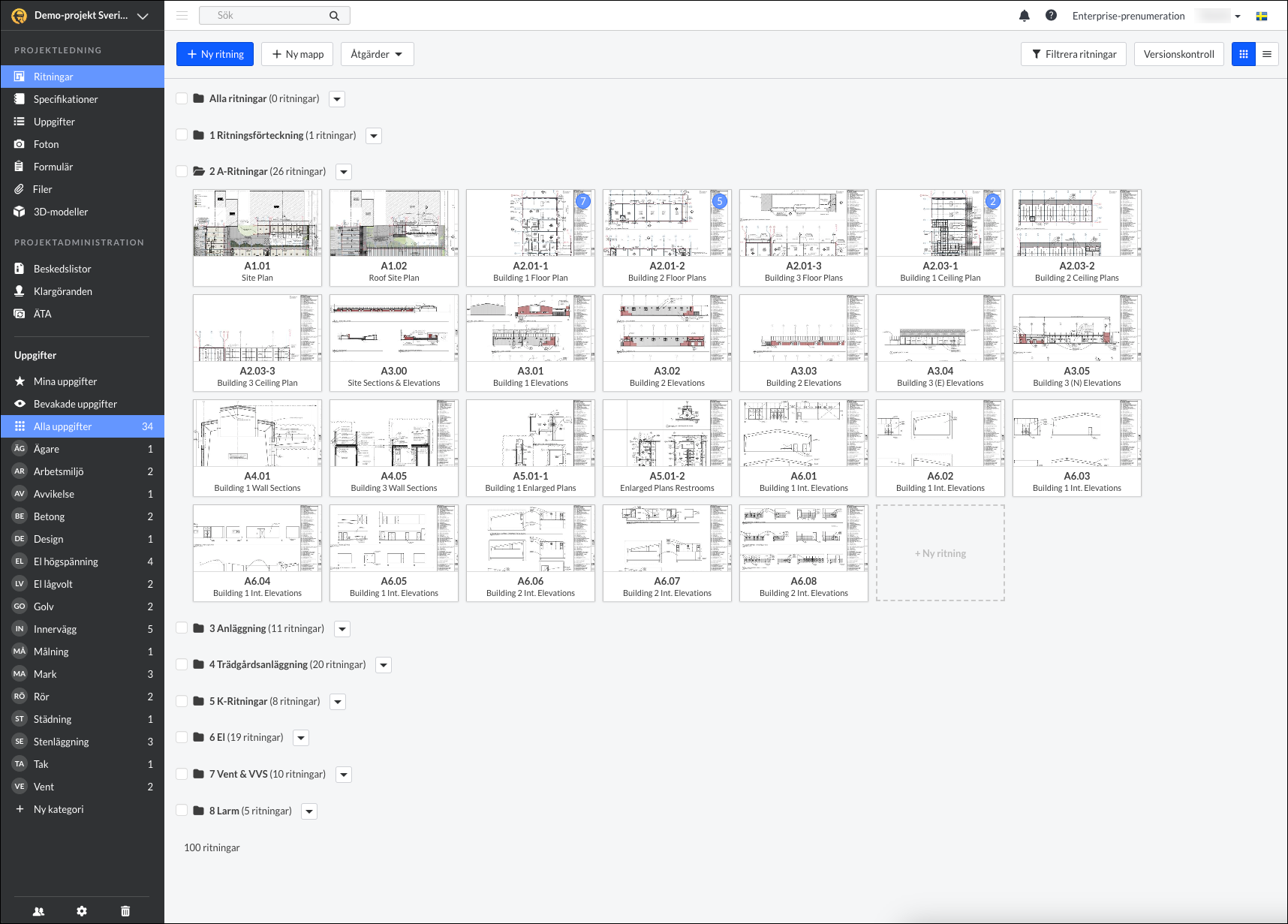Click the 3D-modeller cube icon
The image size is (1288, 924).
tap(20, 212)
